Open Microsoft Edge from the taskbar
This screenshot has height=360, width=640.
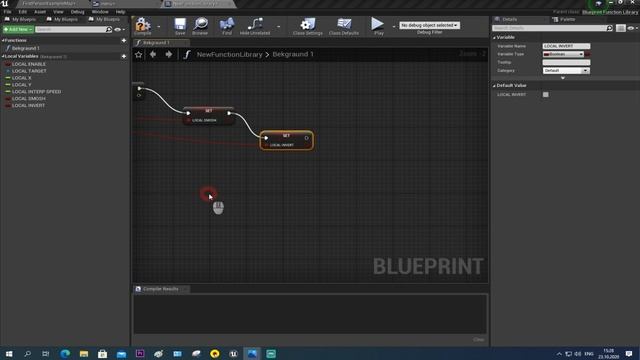click(65, 354)
